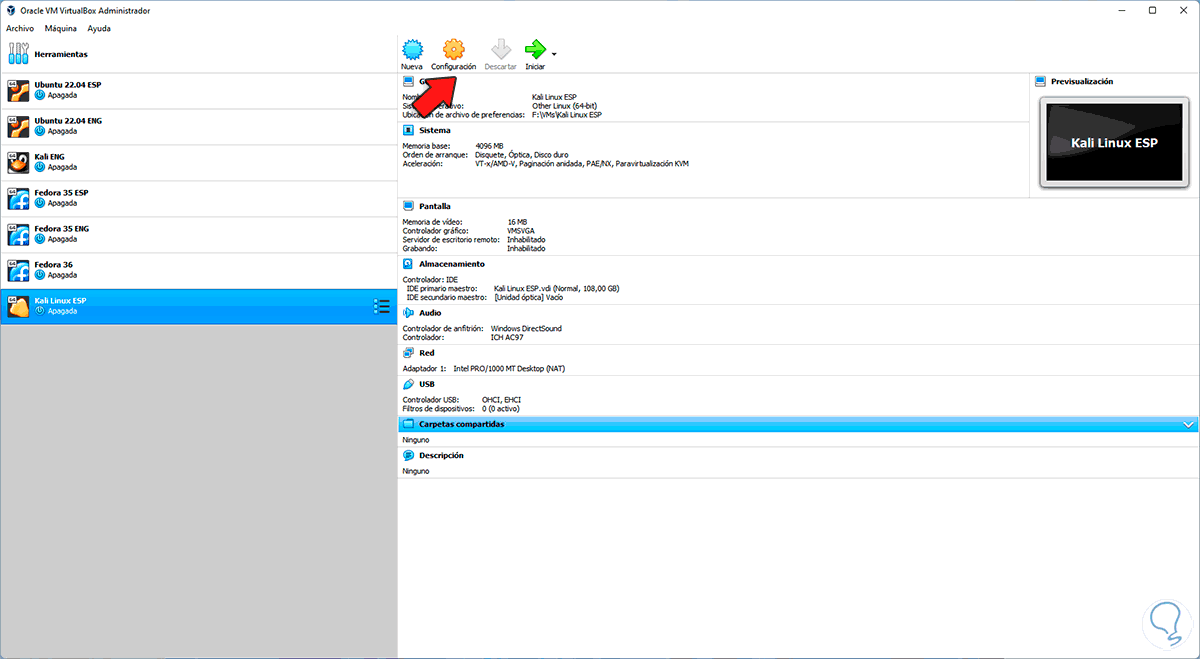The width and height of the screenshot is (1200, 659).
Task: Click General section icon
Action: (x=408, y=81)
